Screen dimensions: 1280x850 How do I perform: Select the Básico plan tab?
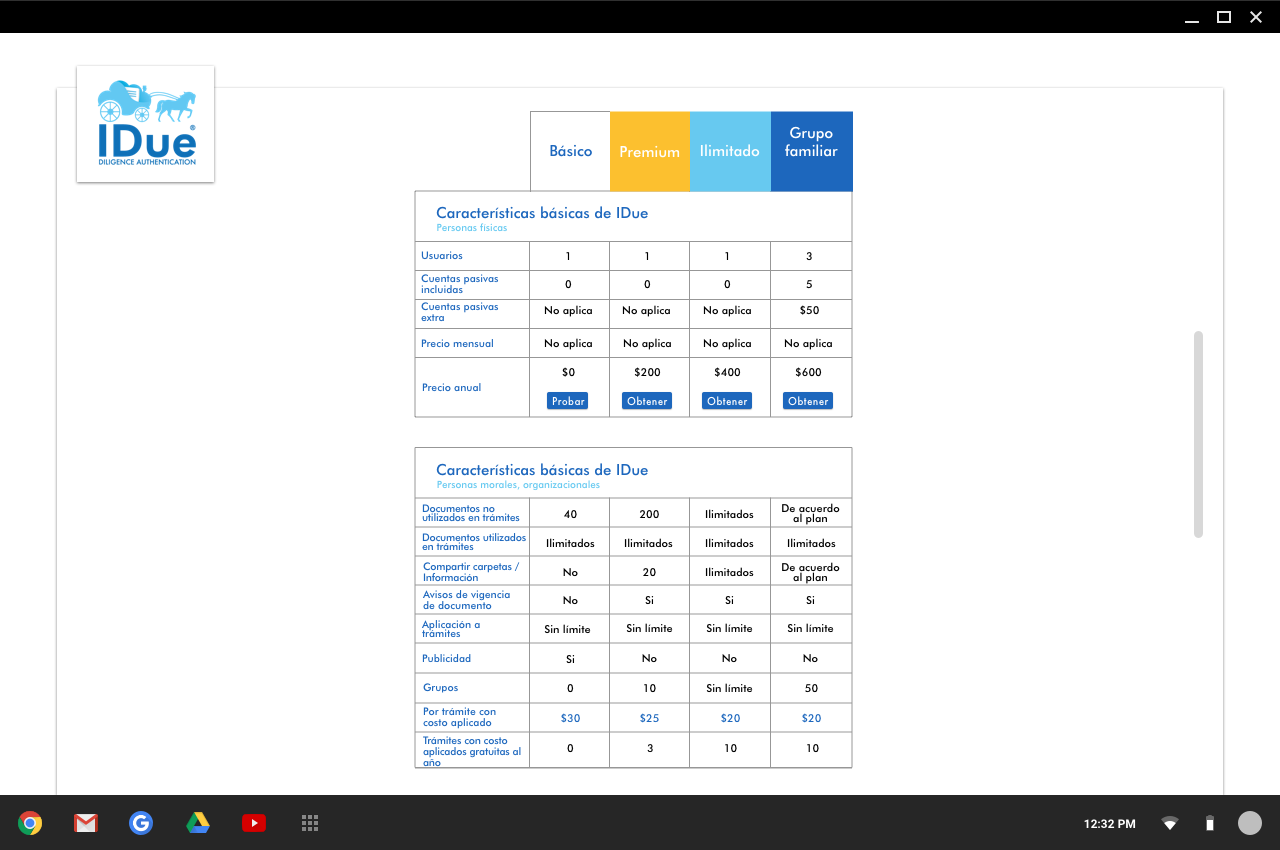click(570, 151)
